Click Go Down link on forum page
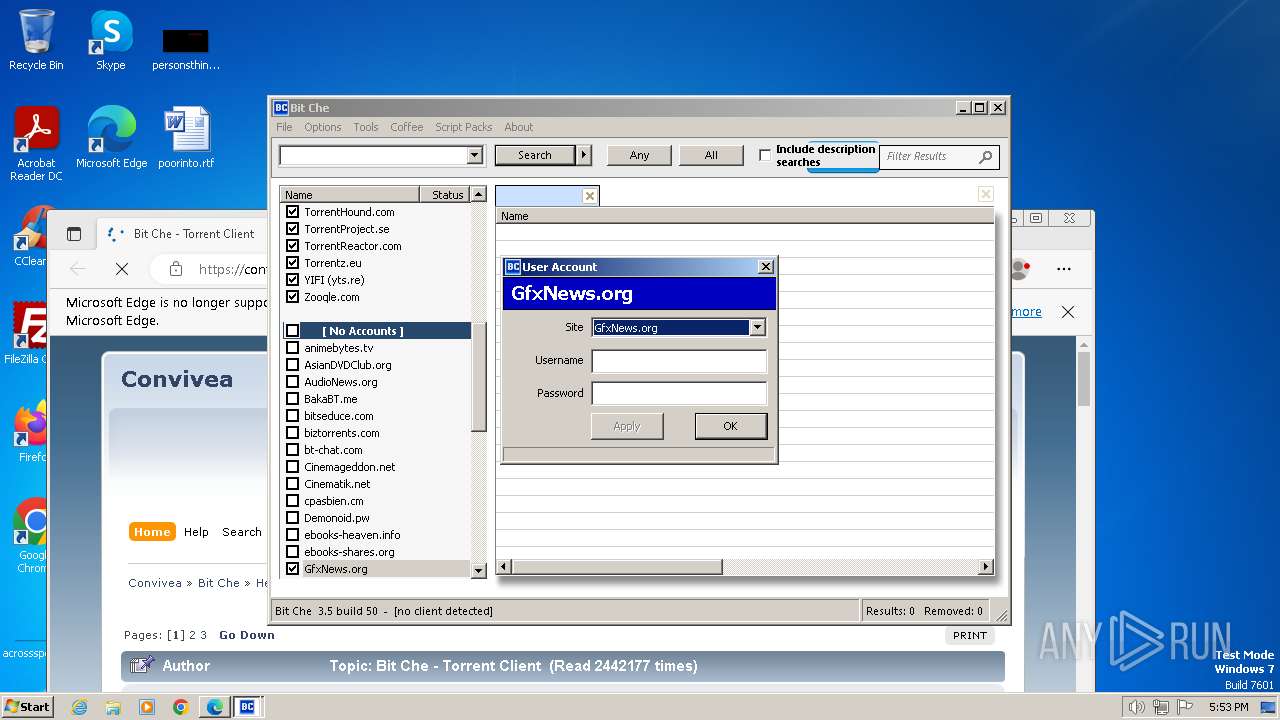The image size is (1280, 720). click(247, 635)
